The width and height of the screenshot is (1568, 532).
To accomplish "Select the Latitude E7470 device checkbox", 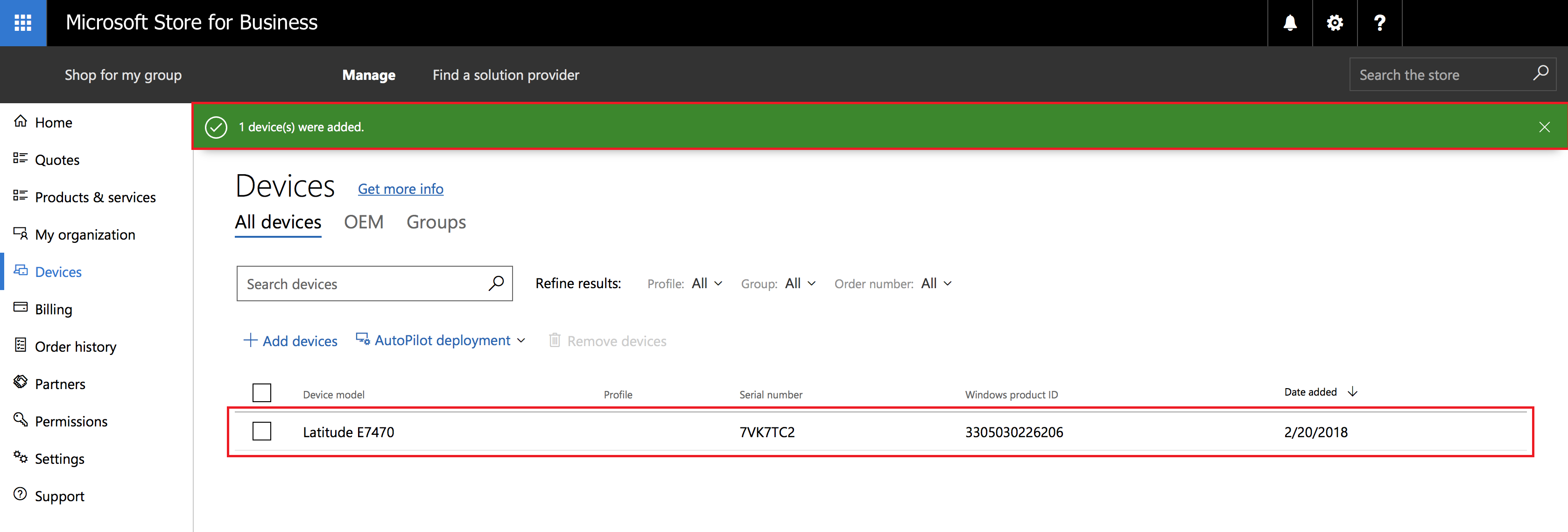I will point(262,432).
